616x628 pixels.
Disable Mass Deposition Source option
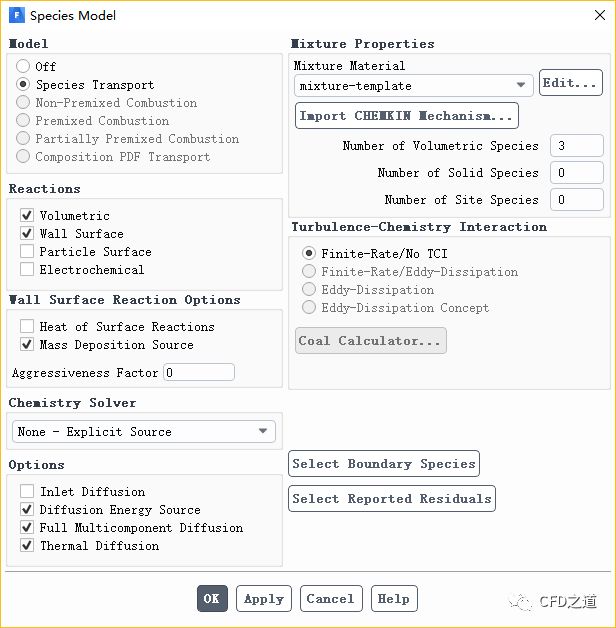tap(27, 344)
